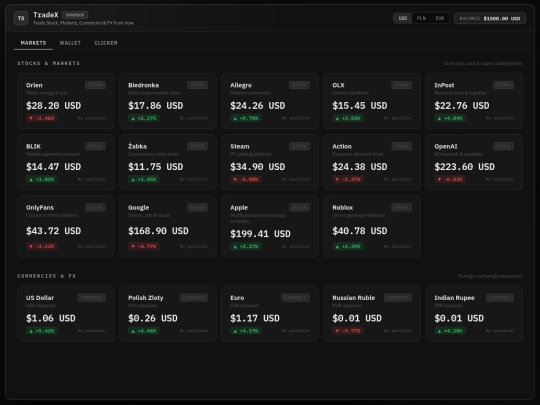Click Steam's red percent change badge
The height and width of the screenshot is (405, 540).
pos(246,179)
